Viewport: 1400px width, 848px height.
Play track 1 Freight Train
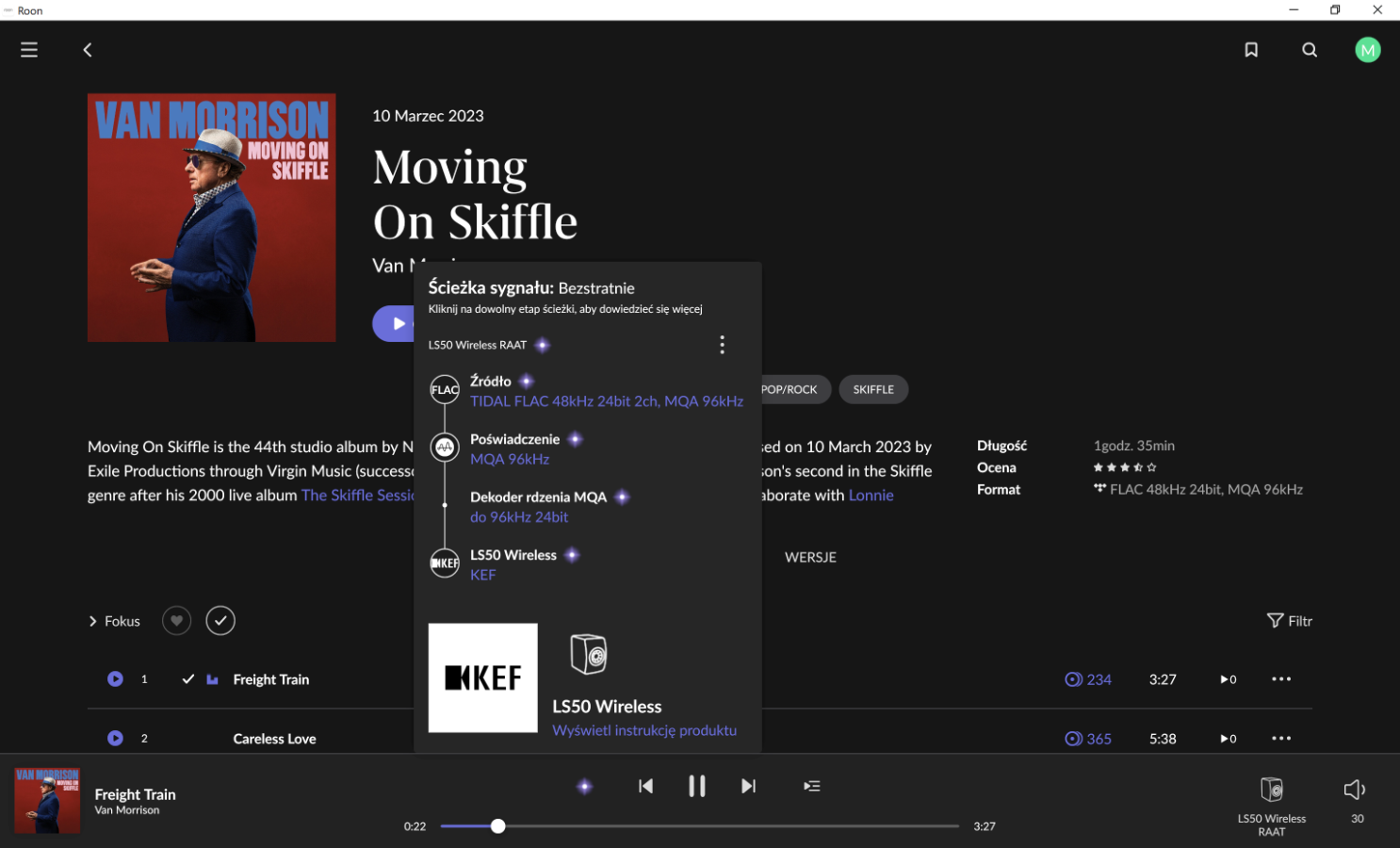coord(115,678)
